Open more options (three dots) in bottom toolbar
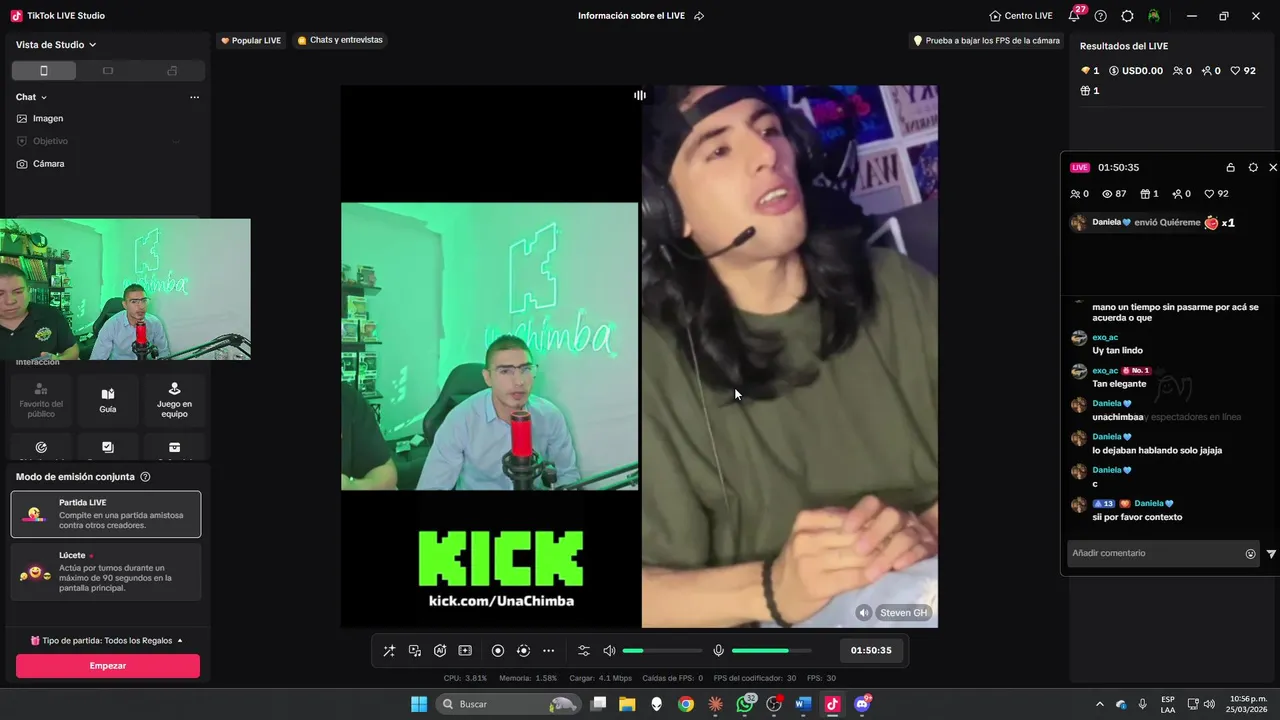1280x720 pixels. tap(548, 651)
